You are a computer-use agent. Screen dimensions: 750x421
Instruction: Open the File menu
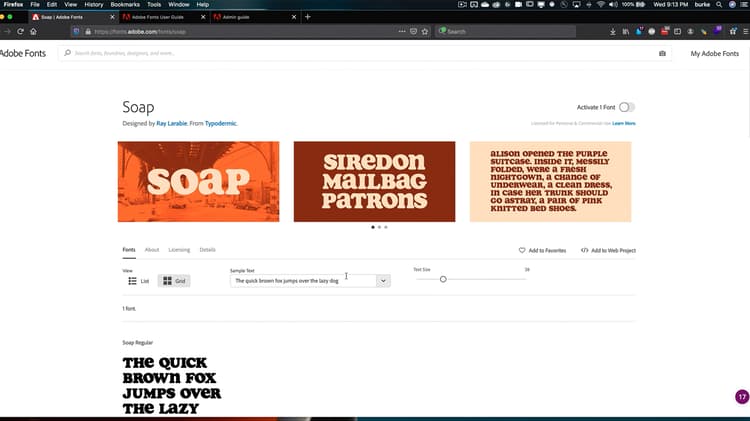tap(35, 4)
